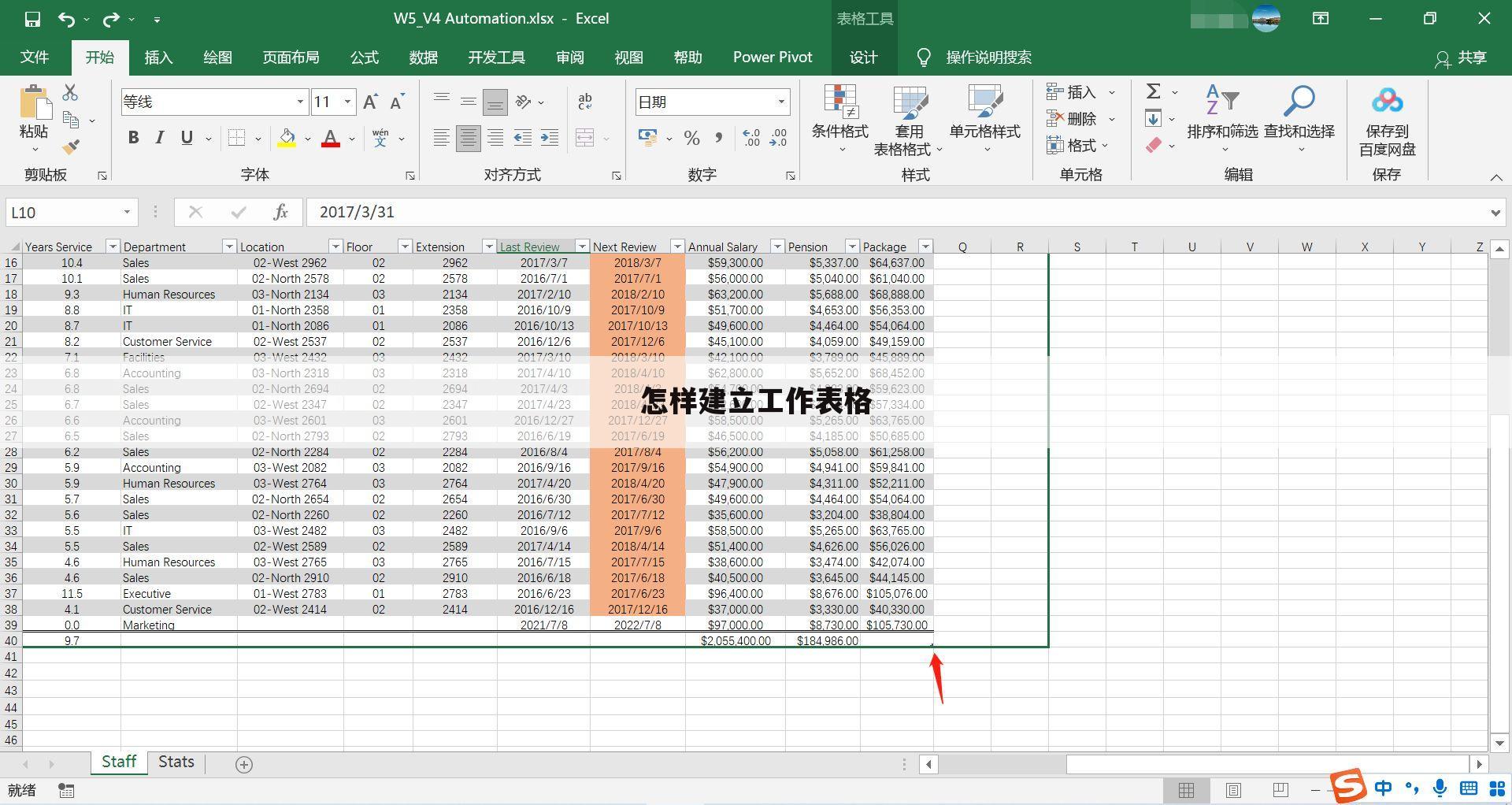Open Sort and Filter menu

[1222, 119]
